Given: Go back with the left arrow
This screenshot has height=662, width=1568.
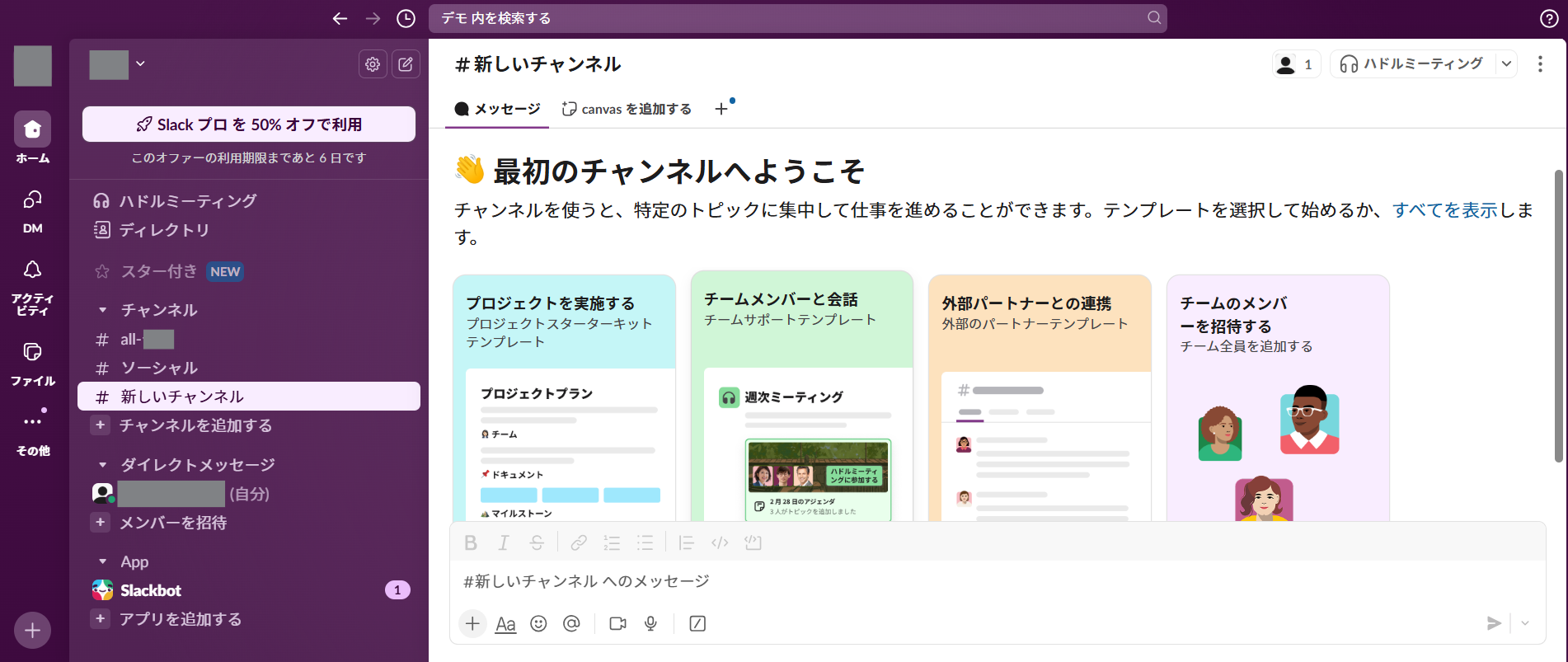Looking at the screenshot, I should point(340,18).
